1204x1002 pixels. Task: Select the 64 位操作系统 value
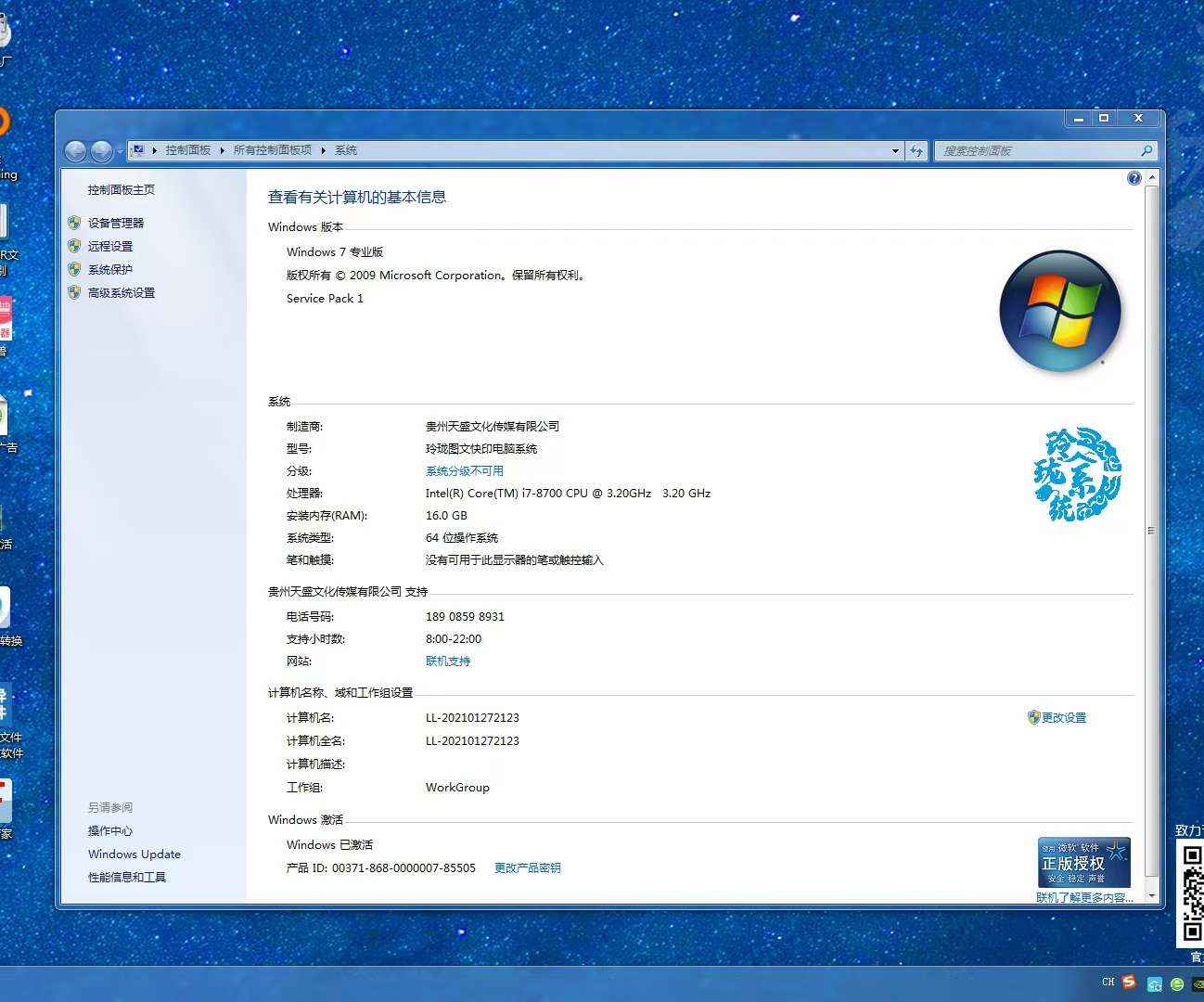click(462, 538)
